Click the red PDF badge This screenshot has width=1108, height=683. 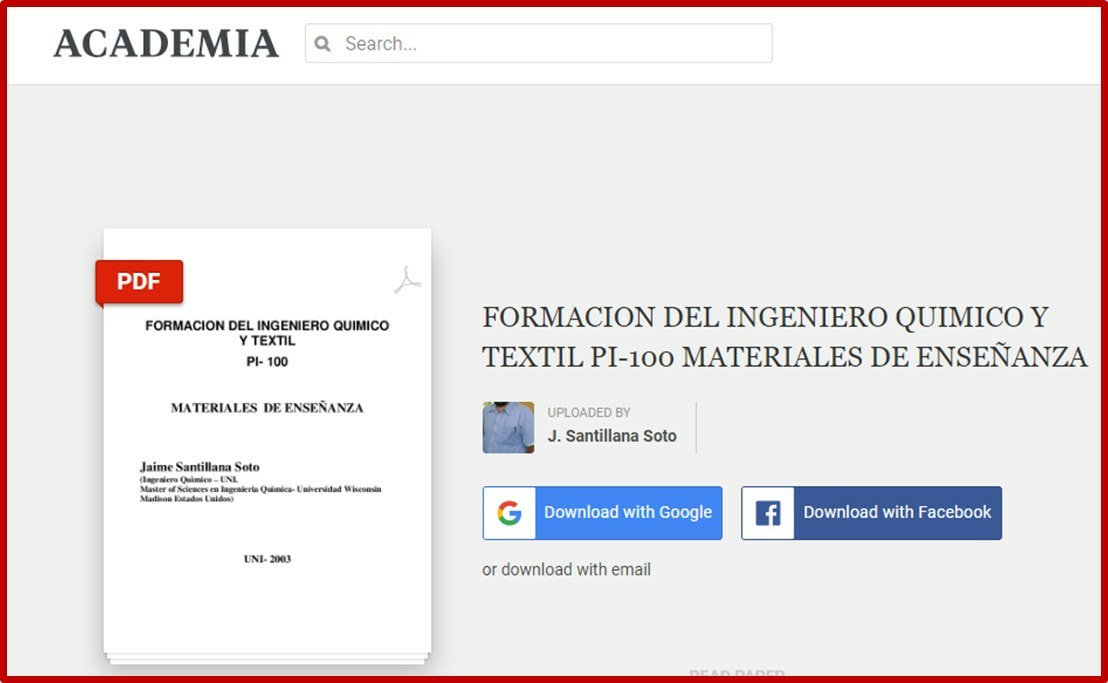(x=139, y=282)
